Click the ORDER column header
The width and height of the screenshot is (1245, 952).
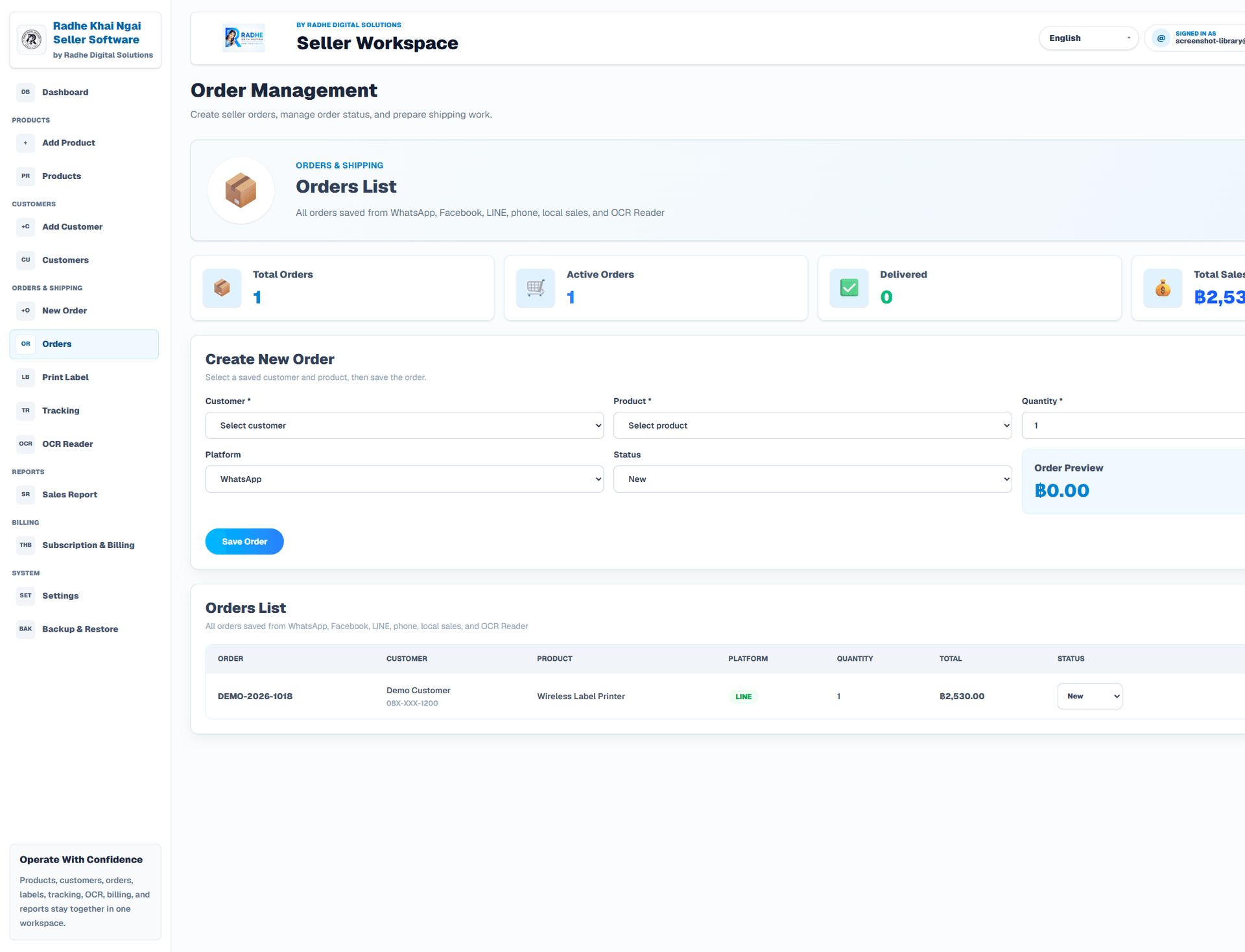click(x=230, y=658)
